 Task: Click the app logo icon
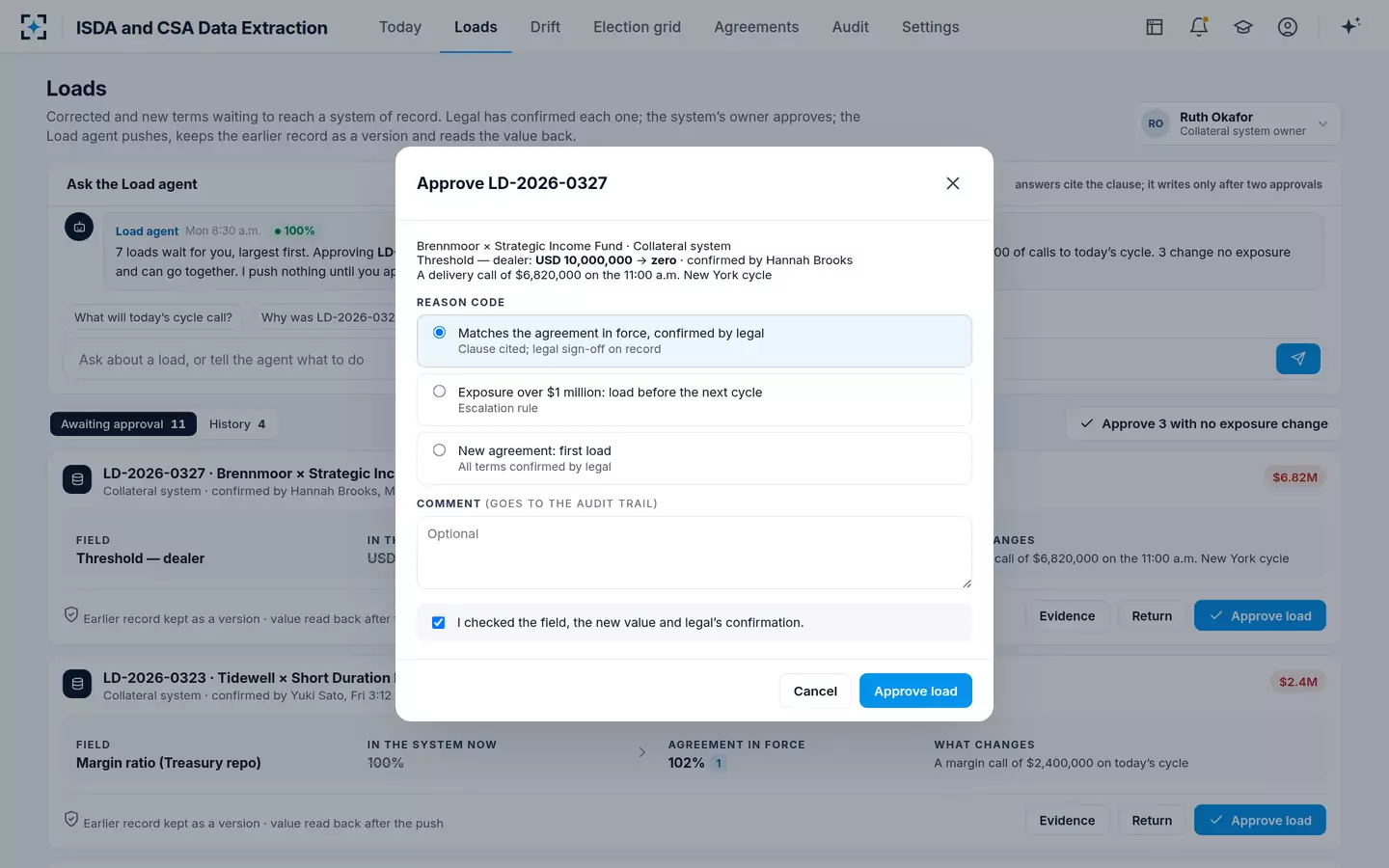[34, 27]
